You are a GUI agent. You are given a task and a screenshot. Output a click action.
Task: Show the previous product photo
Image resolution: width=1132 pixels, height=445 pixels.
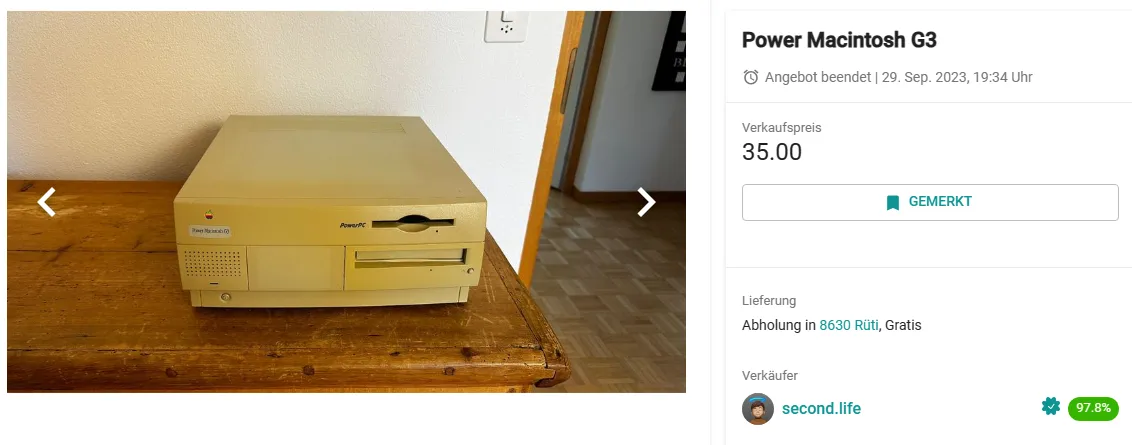tap(47, 202)
